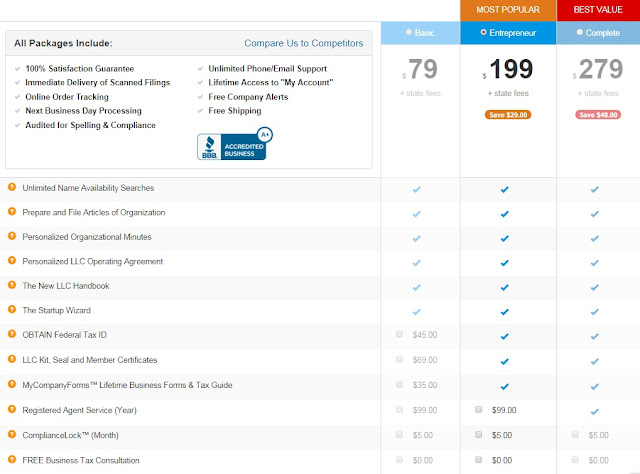Screen dimensions: 640x474
Task: Click the BBB Accredited Business badge
Action: pyautogui.click(x=235, y=145)
